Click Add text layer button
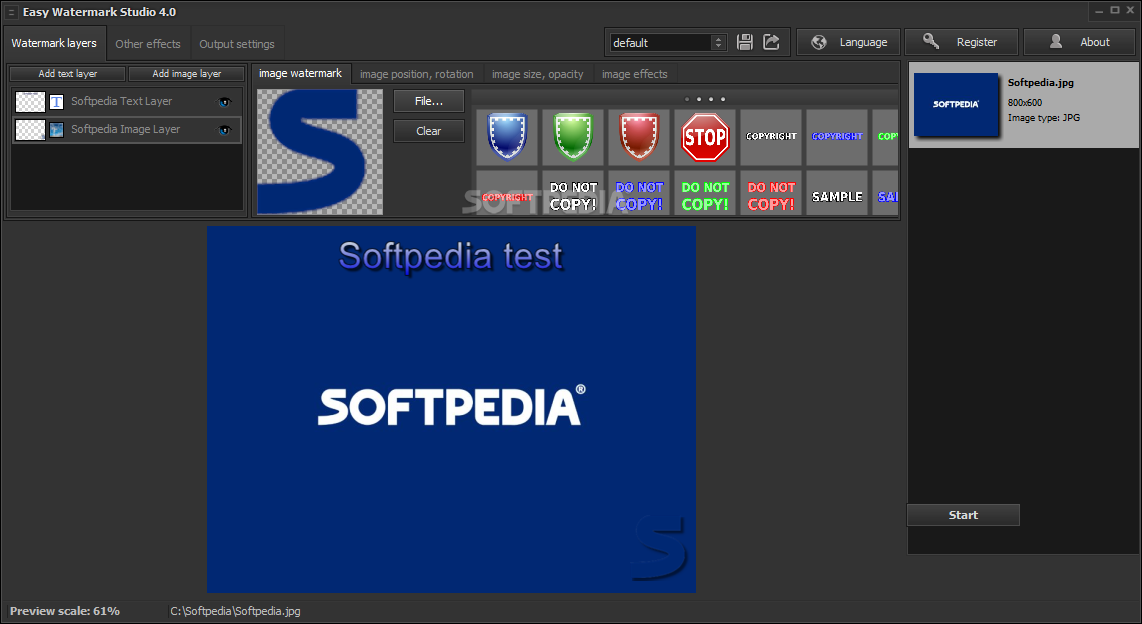The height and width of the screenshot is (624, 1142). pyautogui.click(x=68, y=74)
